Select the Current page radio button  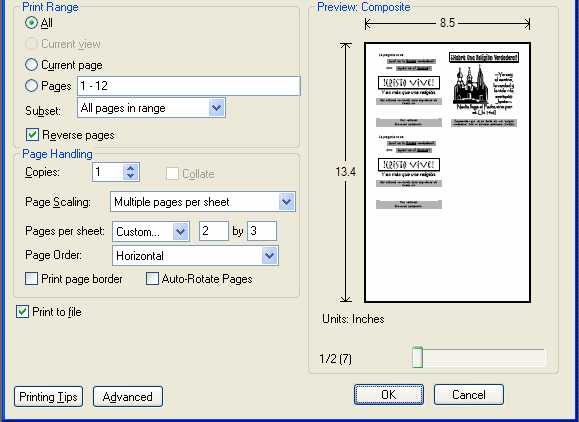tap(31, 65)
